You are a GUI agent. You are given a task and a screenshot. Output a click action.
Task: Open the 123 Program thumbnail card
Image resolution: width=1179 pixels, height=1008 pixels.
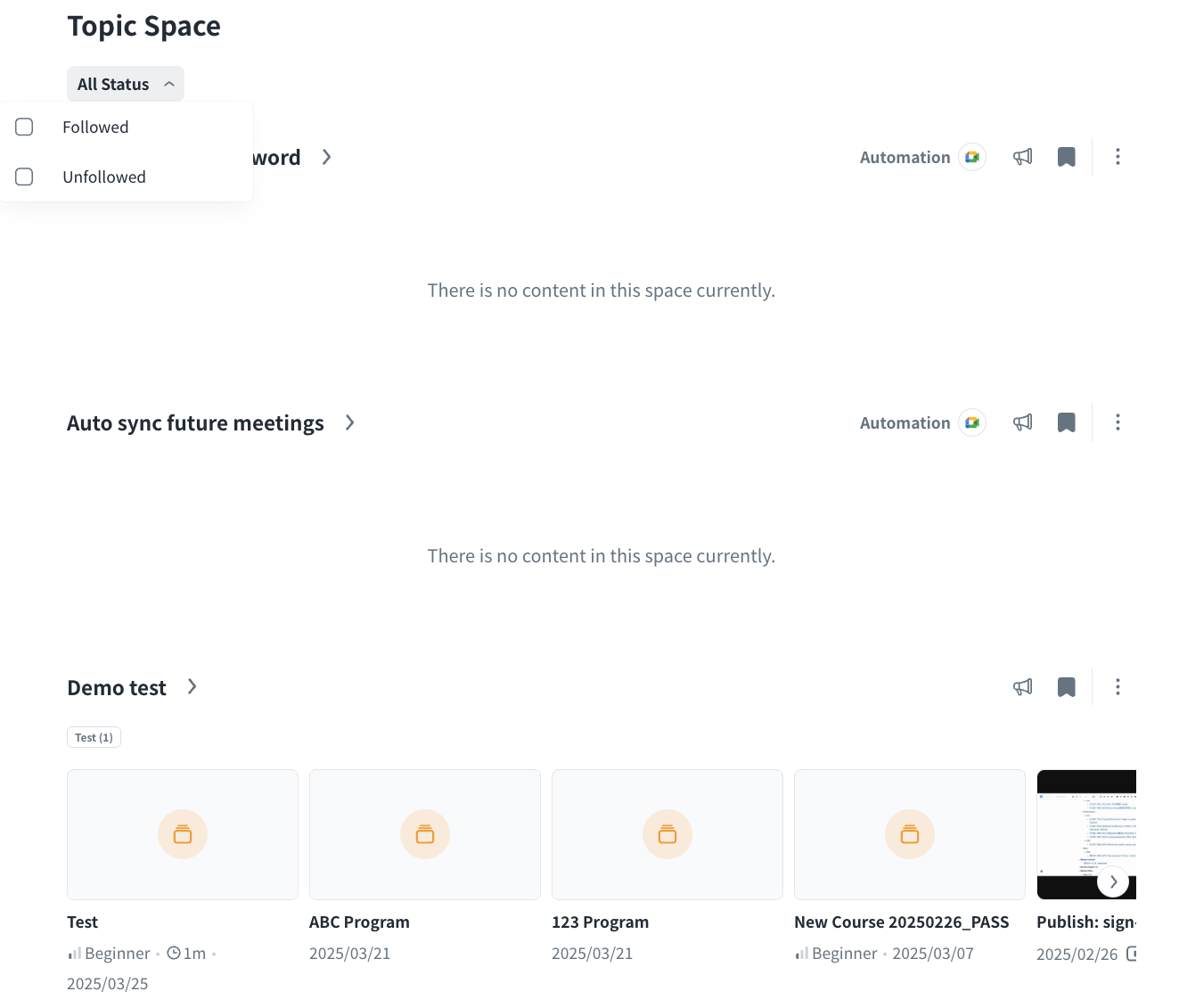[667, 834]
